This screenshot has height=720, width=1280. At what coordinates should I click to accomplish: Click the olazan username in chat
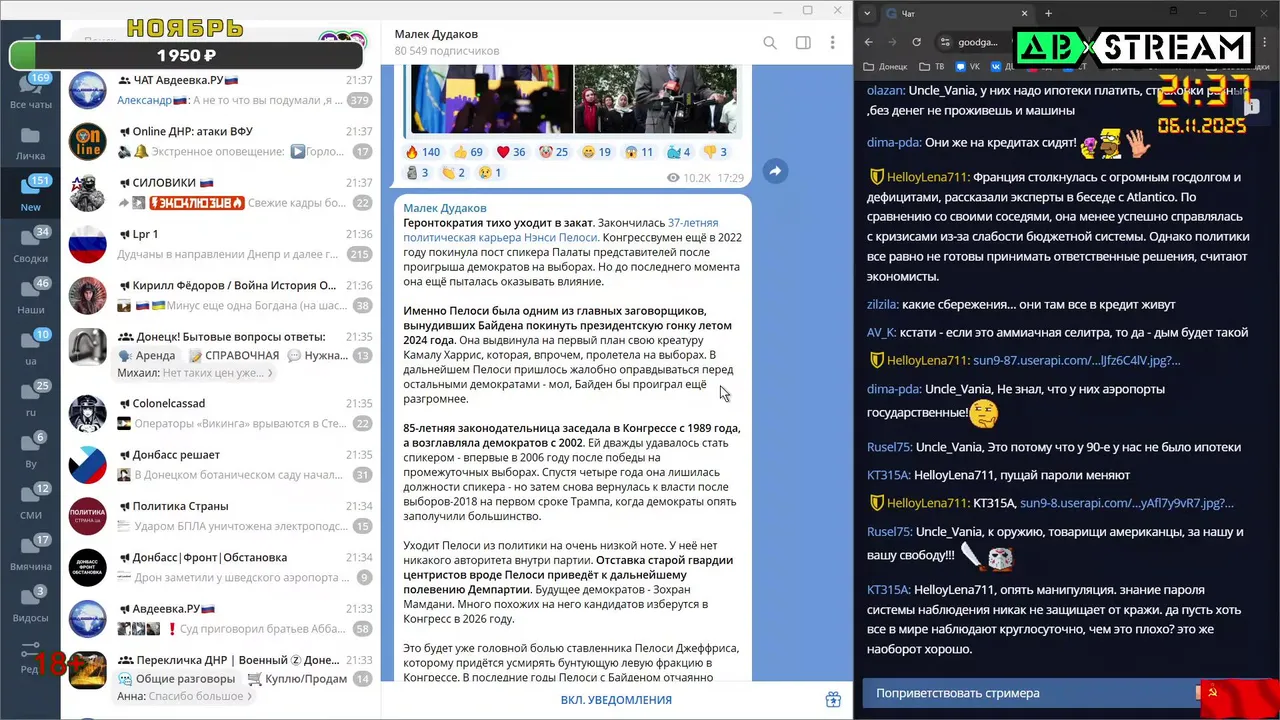click(886, 90)
